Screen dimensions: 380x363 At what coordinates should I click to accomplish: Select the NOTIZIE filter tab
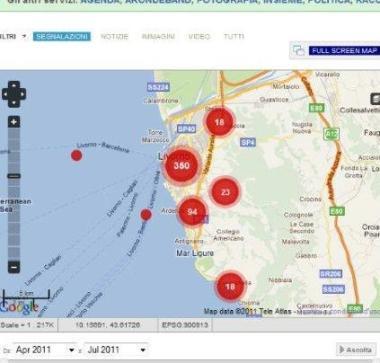tap(114, 36)
